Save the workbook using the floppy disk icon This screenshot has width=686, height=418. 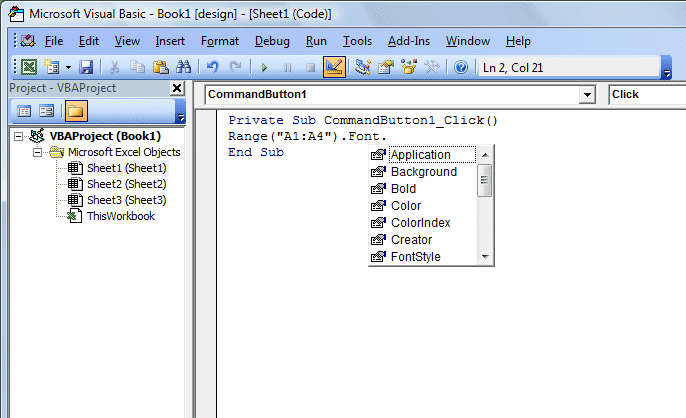[86, 67]
